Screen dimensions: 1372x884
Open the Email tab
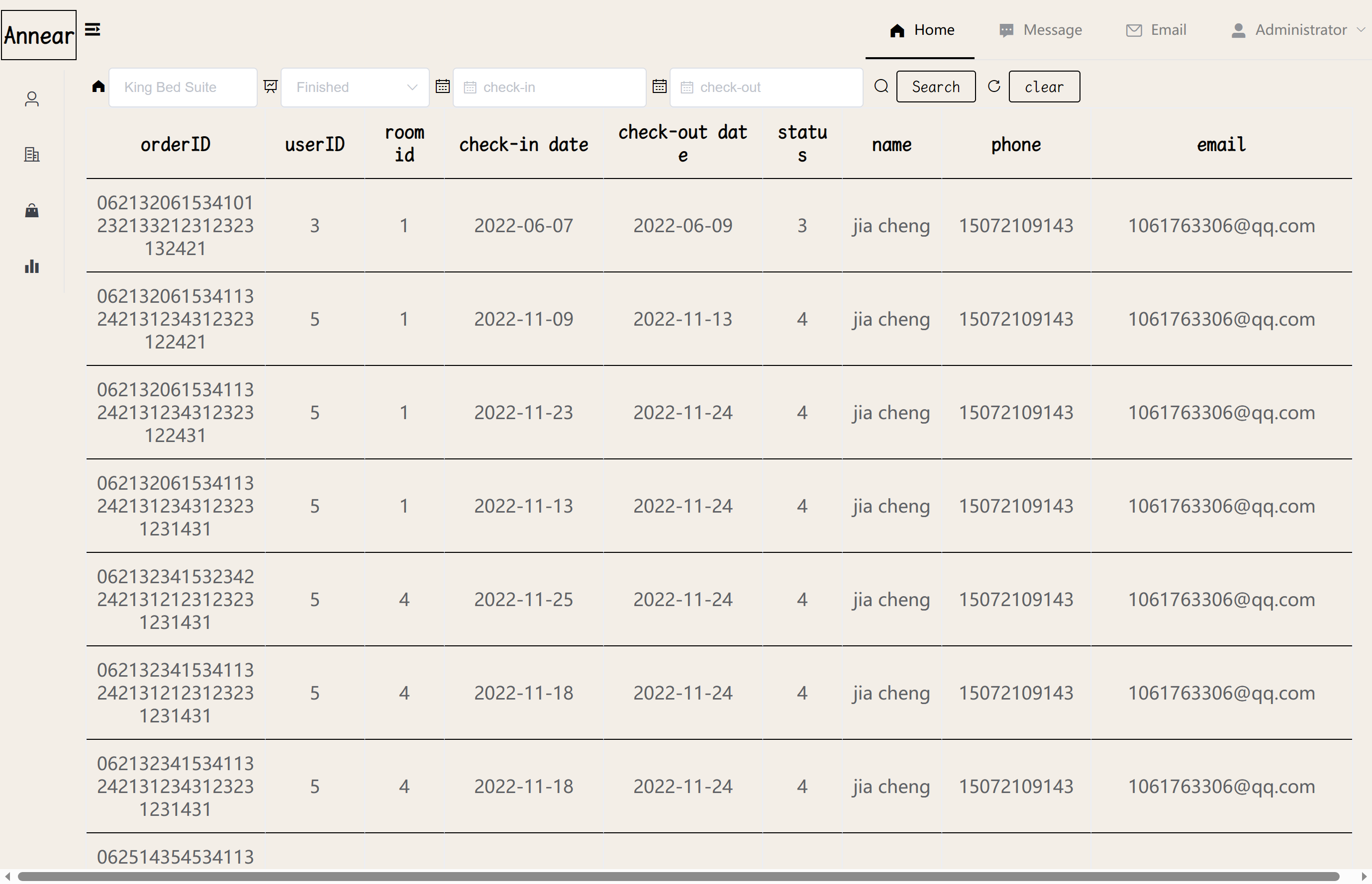click(1156, 30)
